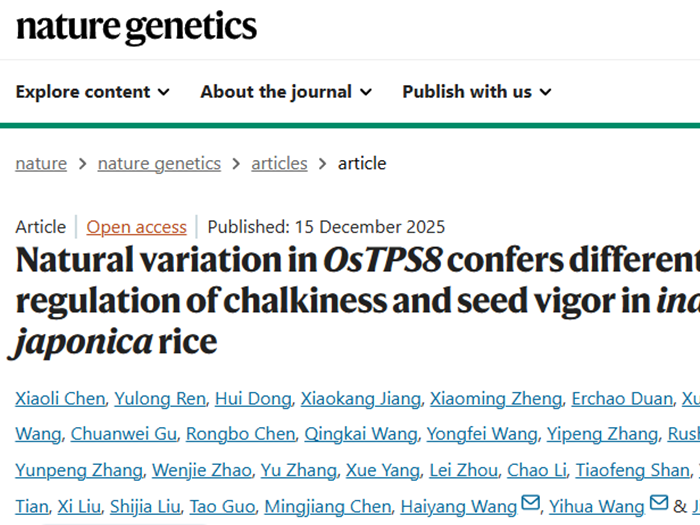Screen dimensions: 700x525
Task: Click the Open access link
Action: 136,227
